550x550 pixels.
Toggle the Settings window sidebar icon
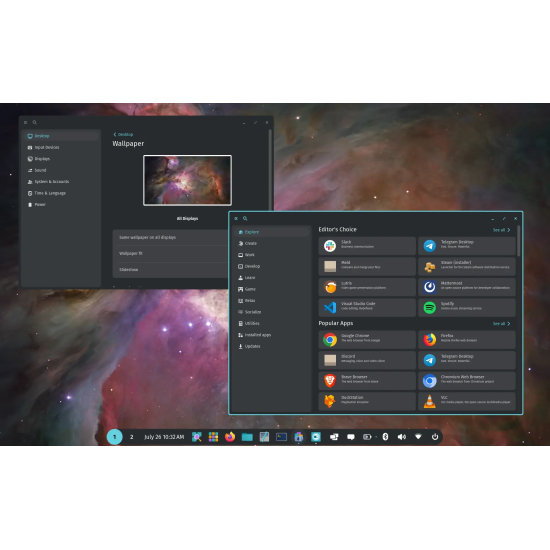[26, 122]
